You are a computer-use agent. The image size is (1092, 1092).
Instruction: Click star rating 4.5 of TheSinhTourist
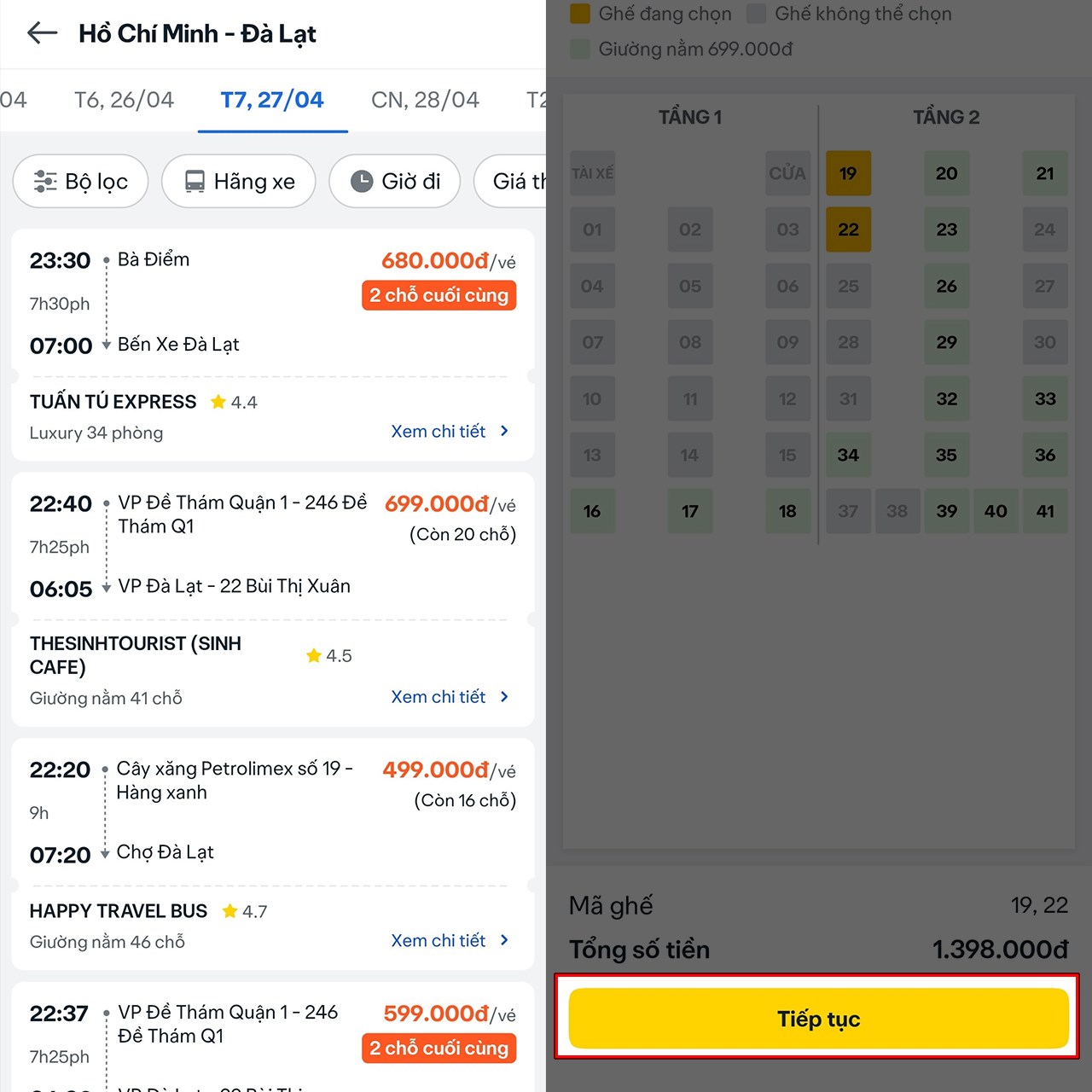[x=329, y=655]
